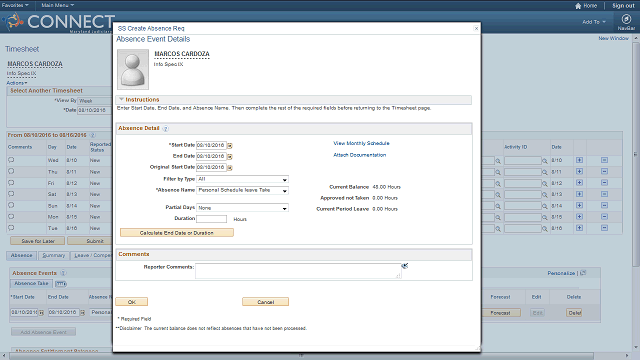Expand Actions menu under employee name
Viewport: 640px width, 360px height.
pos(17,83)
